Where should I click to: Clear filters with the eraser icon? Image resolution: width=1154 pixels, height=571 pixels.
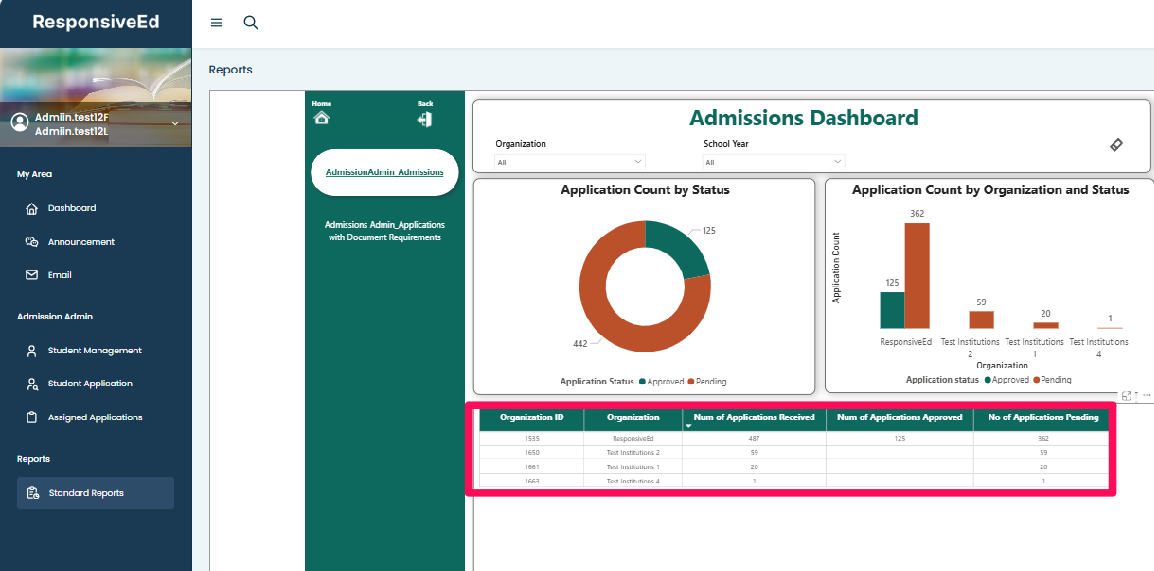click(1117, 145)
